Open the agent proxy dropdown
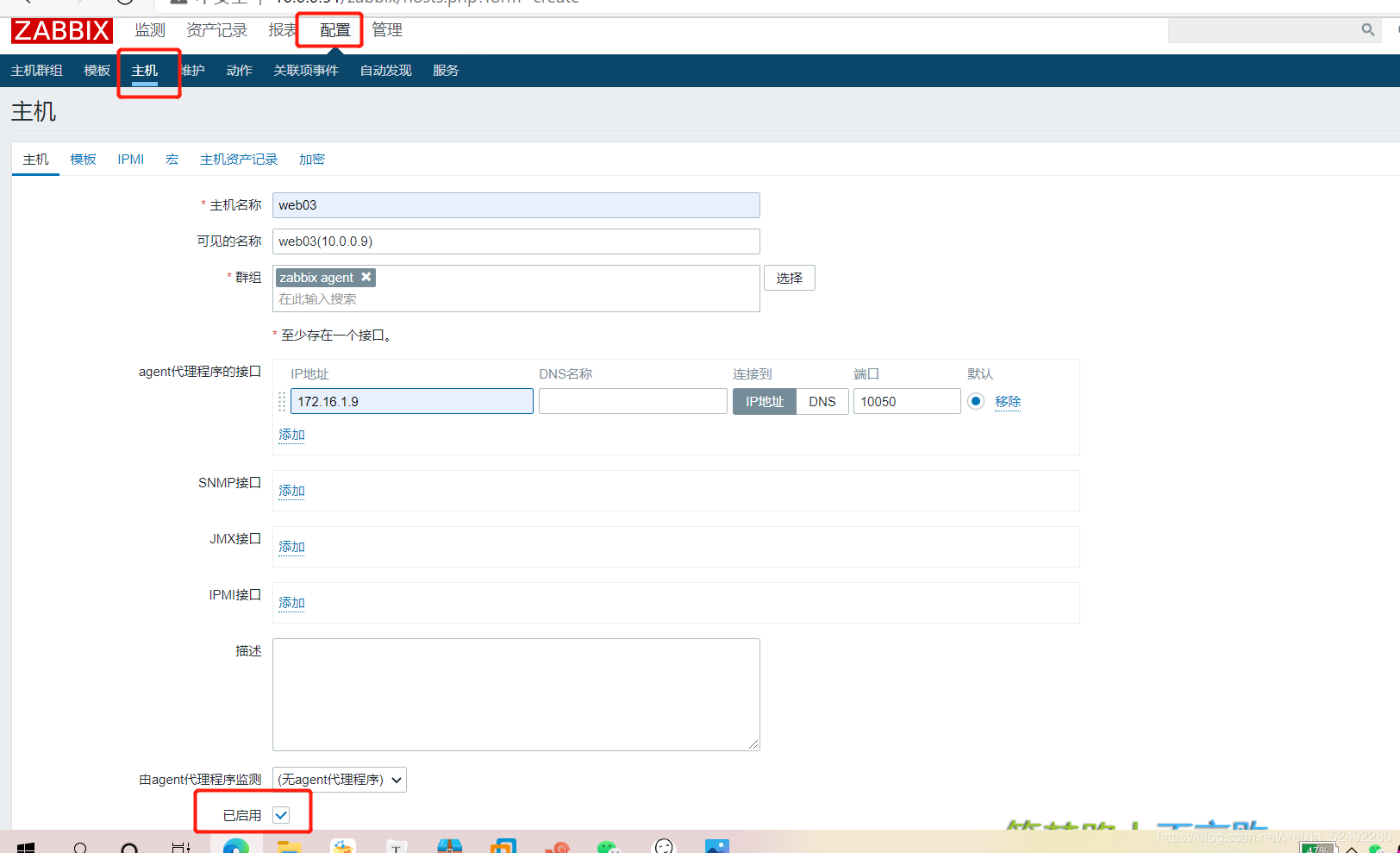The width and height of the screenshot is (1400, 853). 340,780
